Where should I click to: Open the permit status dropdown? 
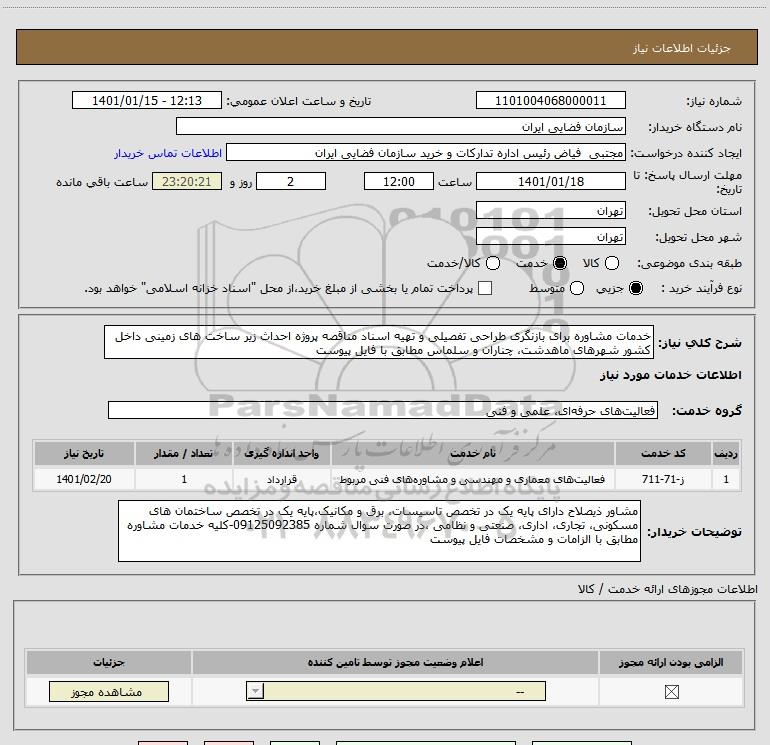tap(396, 691)
